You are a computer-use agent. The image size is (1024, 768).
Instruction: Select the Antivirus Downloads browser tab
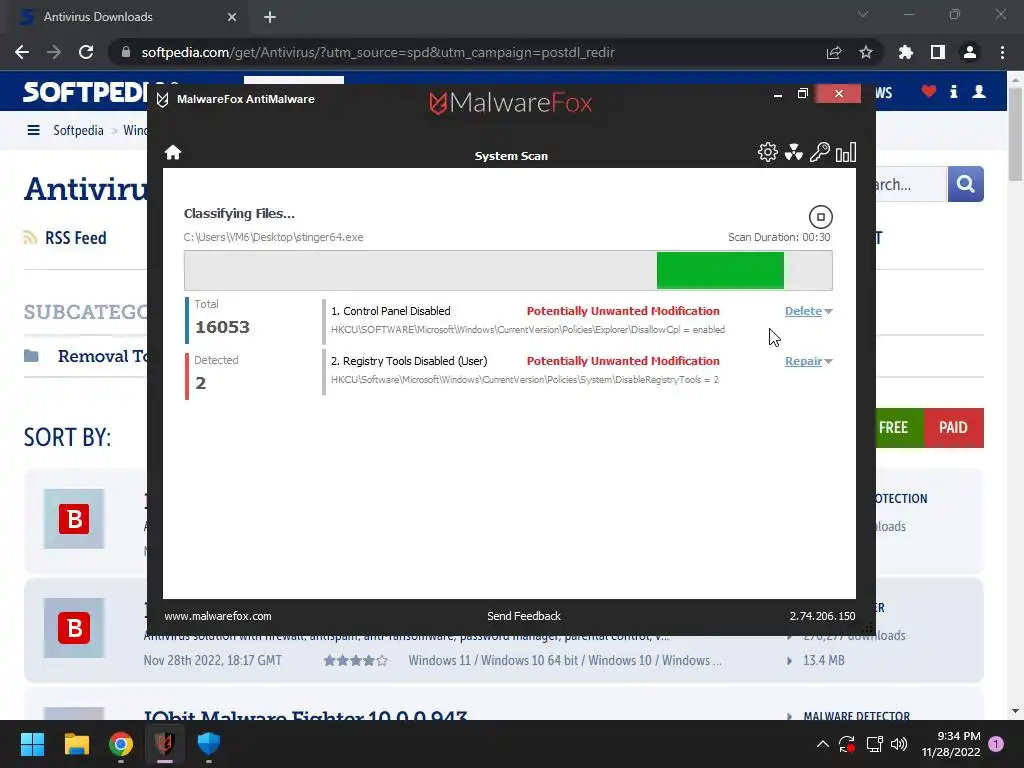[x=129, y=17]
